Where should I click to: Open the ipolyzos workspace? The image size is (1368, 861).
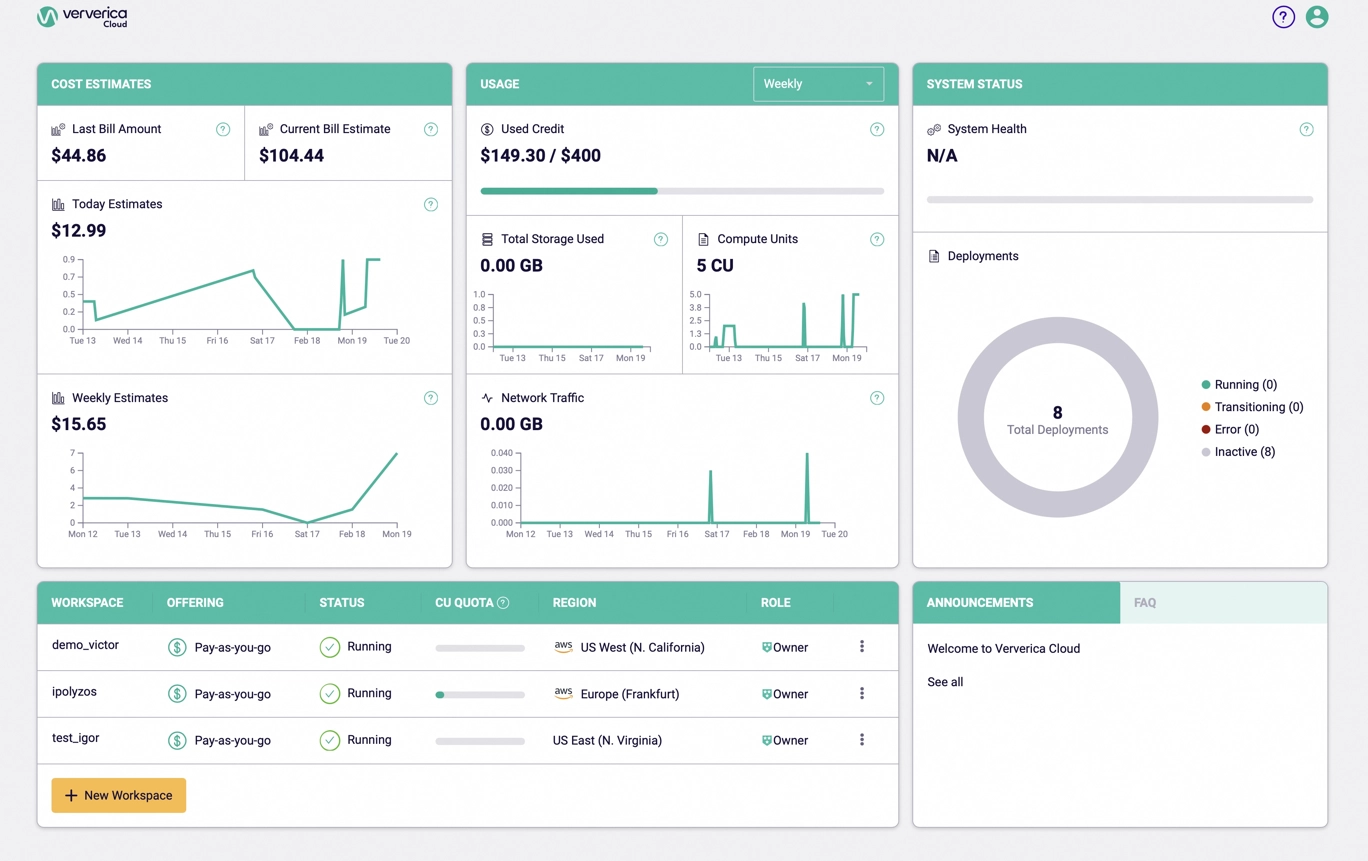pyautogui.click(x=74, y=691)
